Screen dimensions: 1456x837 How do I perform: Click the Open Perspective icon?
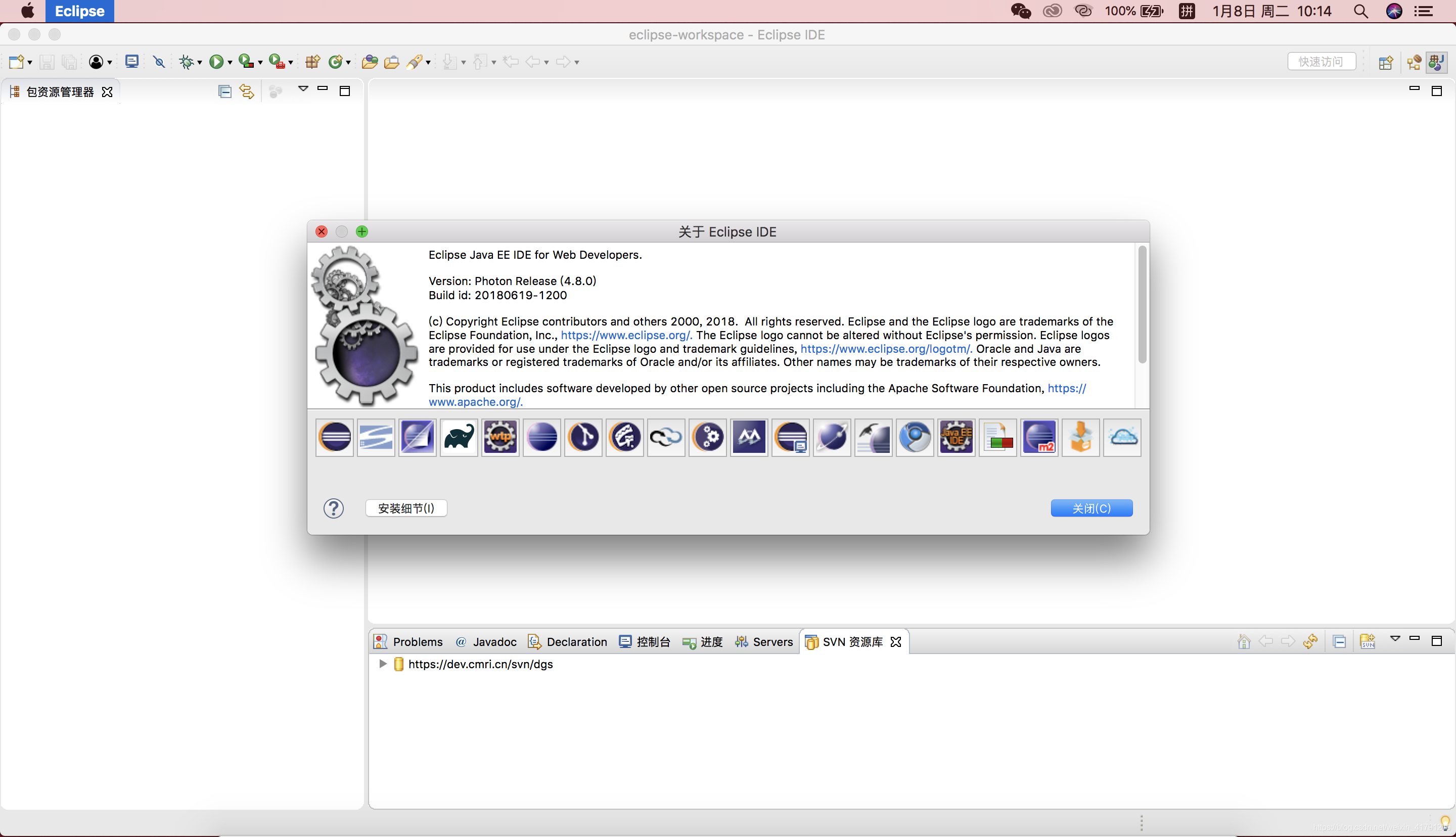pyautogui.click(x=1386, y=62)
